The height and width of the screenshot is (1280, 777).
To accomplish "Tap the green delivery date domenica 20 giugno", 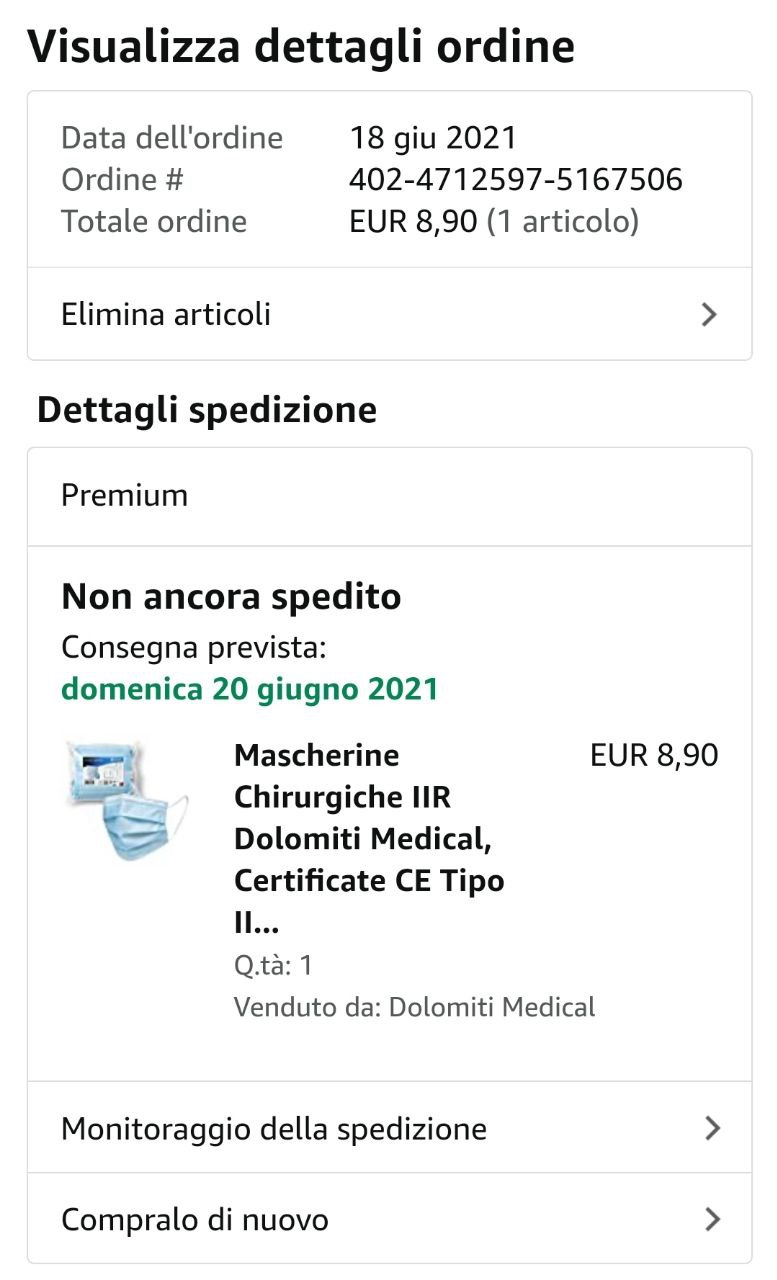I will (x=250, y=689).
